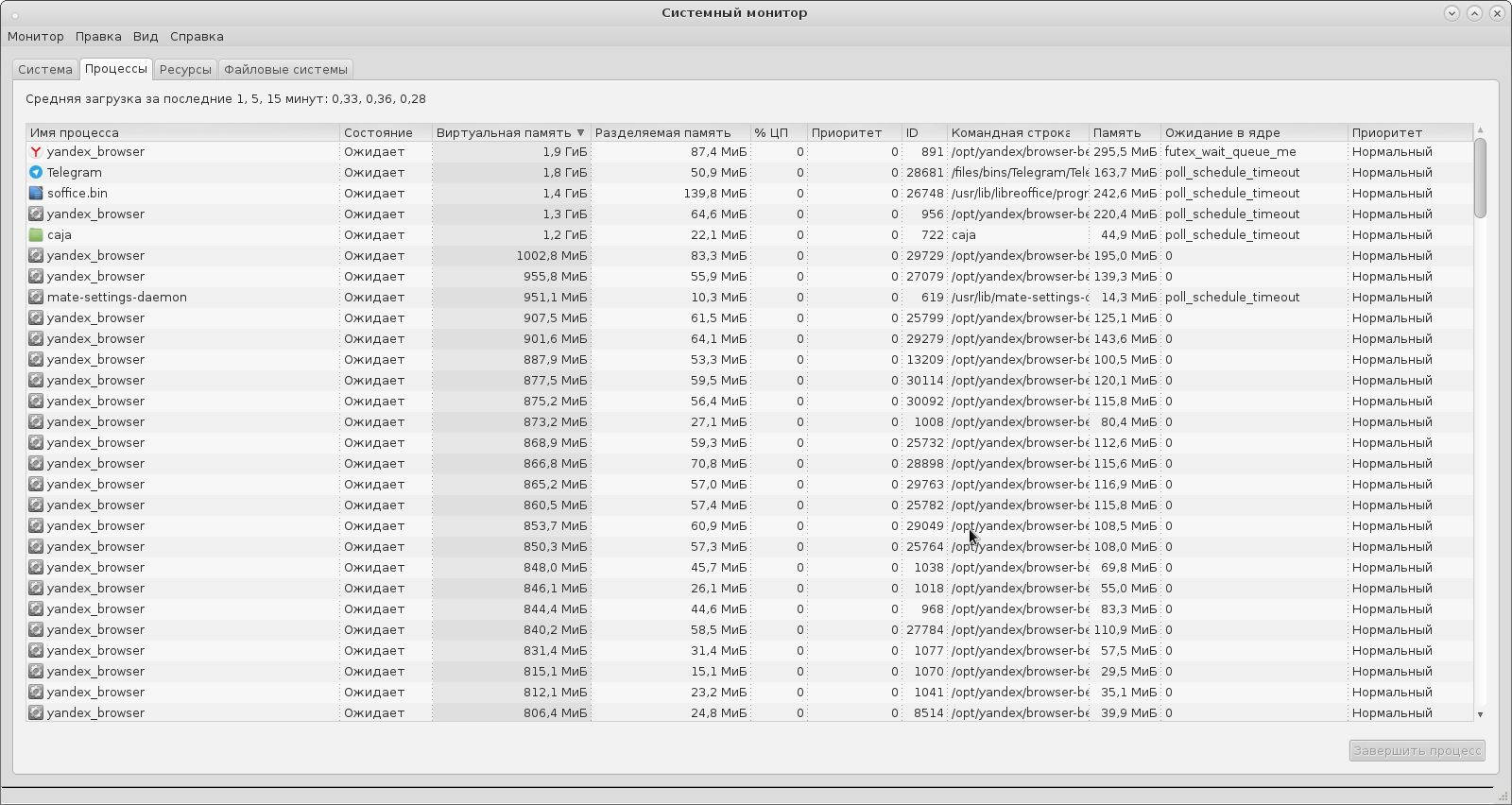Click icon of yandex_browser with ID 27079
The width and height of the screenshot is (1512, 805).
point(36,277)
